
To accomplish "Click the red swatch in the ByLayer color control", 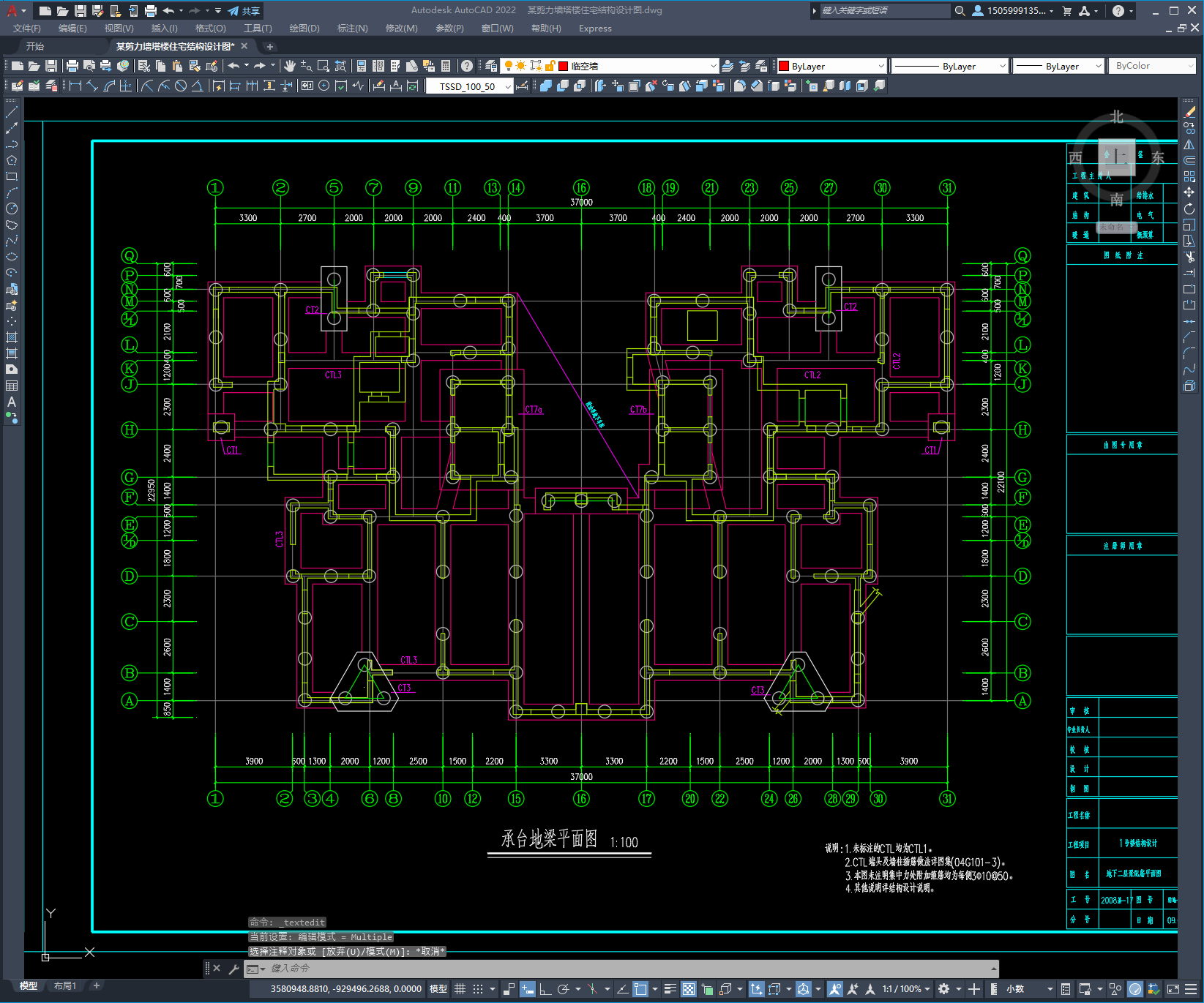I will (x=784, y=66).
